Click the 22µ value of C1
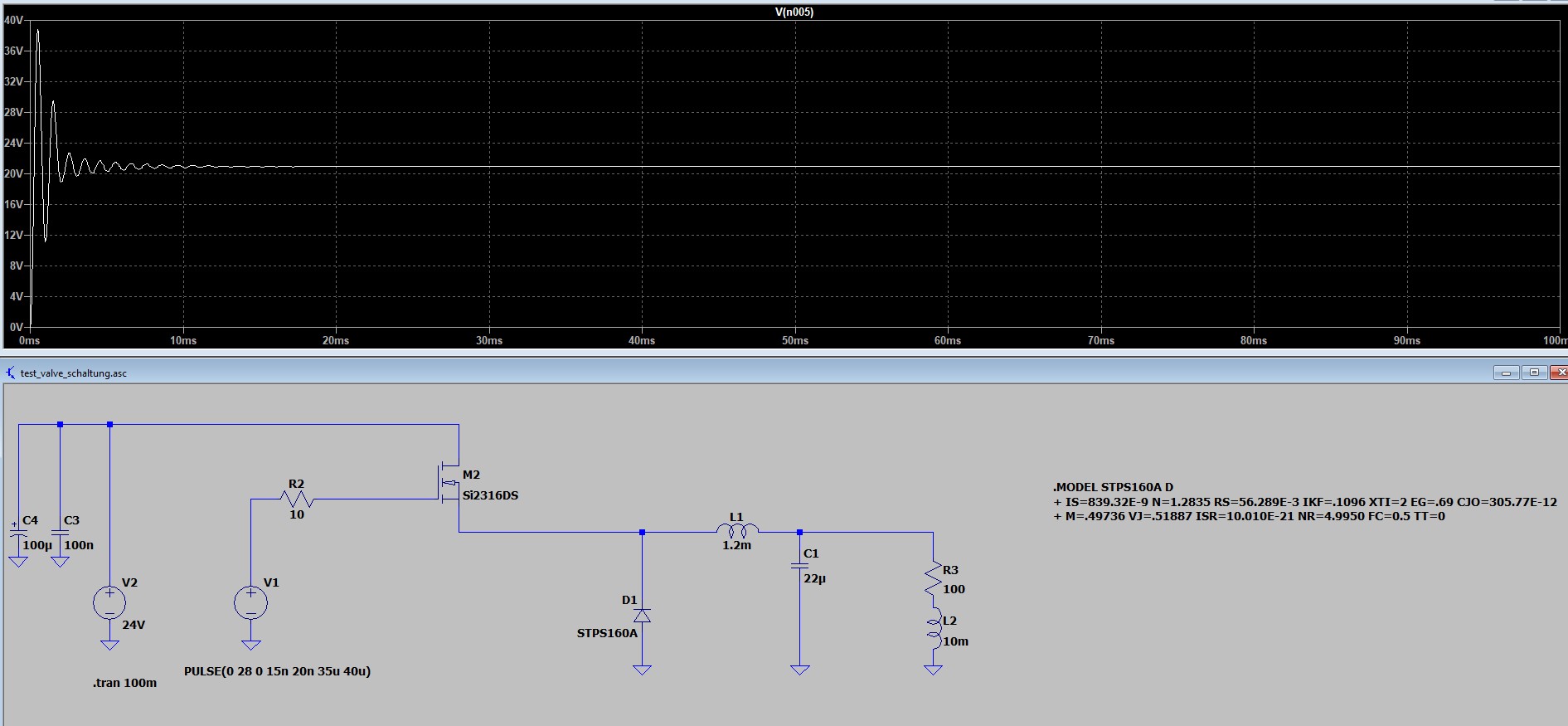The height and width of the screenshot is (726, 1568). tap(814, 578)
